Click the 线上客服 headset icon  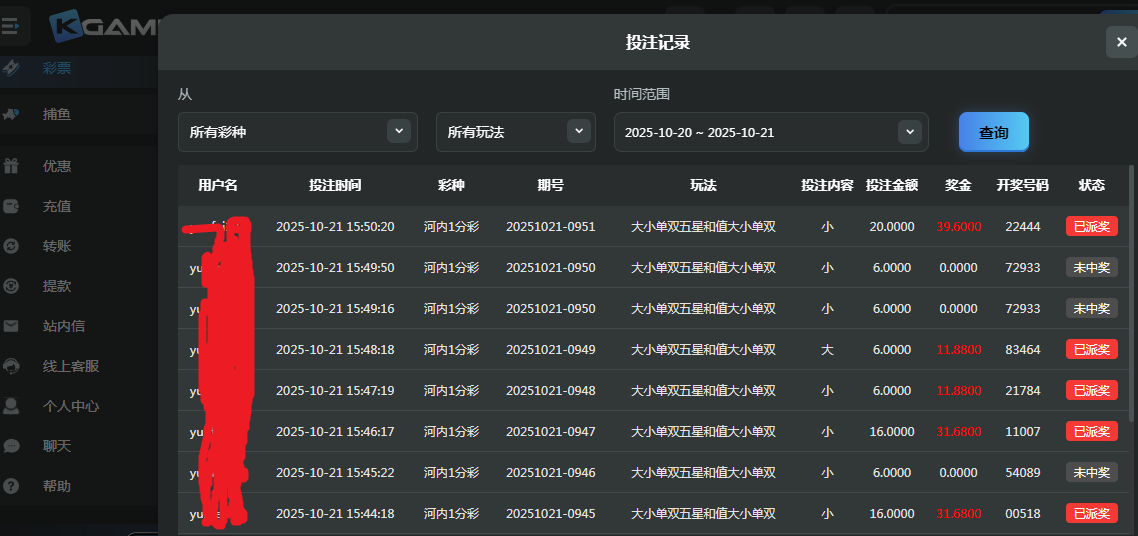click(11, 366)
